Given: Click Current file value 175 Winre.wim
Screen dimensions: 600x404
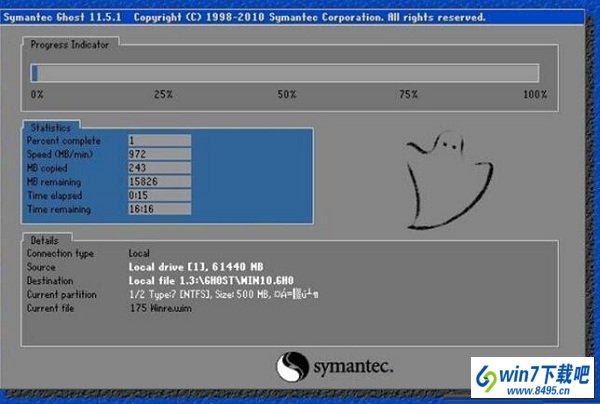Looking at the screenshot, I should (161, 308).
